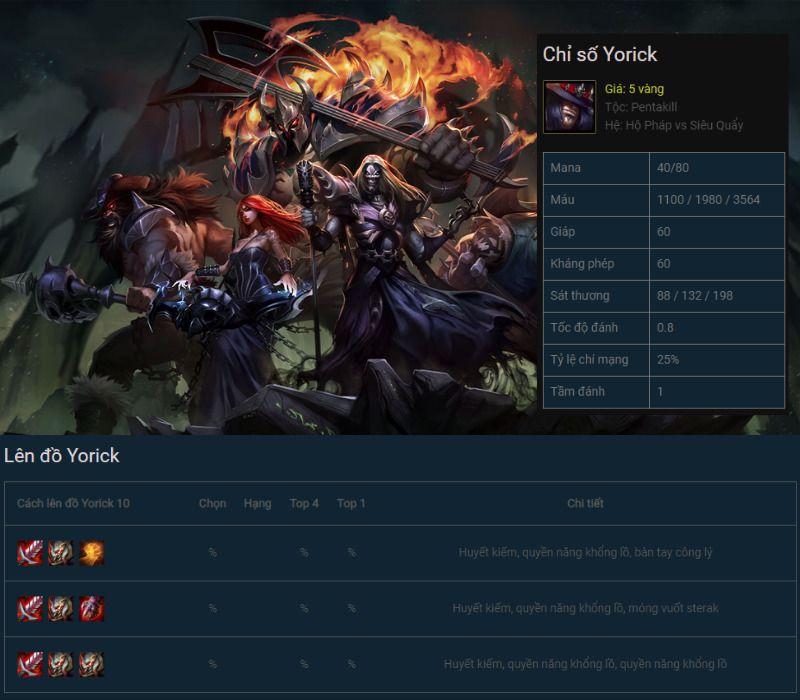
Task: Sort builds by the Chọn column header
Action: click(x=212, y=504)
